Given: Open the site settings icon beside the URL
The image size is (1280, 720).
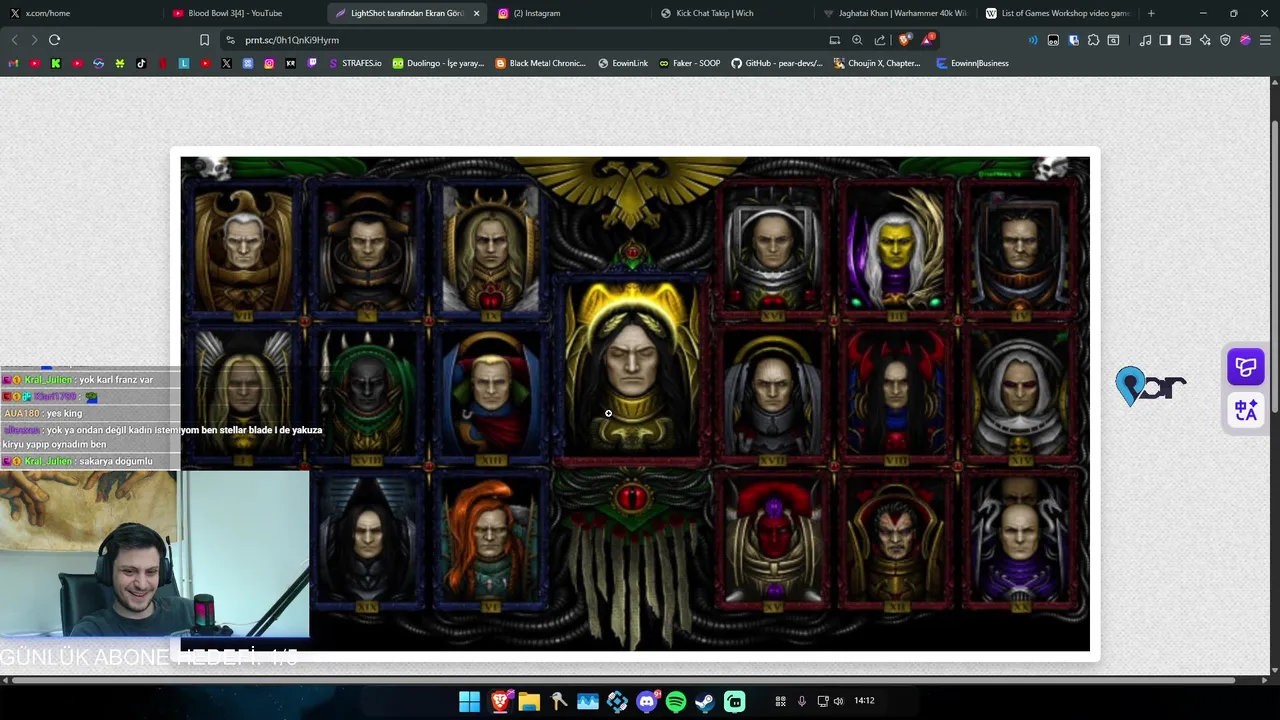Looking at the screenshot, I should (x=230, y=40).
